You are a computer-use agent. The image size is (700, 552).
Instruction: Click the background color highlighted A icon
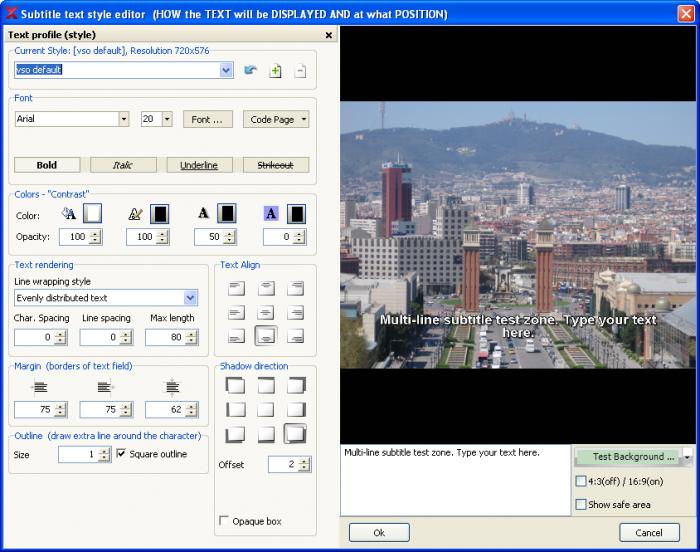coord(271,213)
